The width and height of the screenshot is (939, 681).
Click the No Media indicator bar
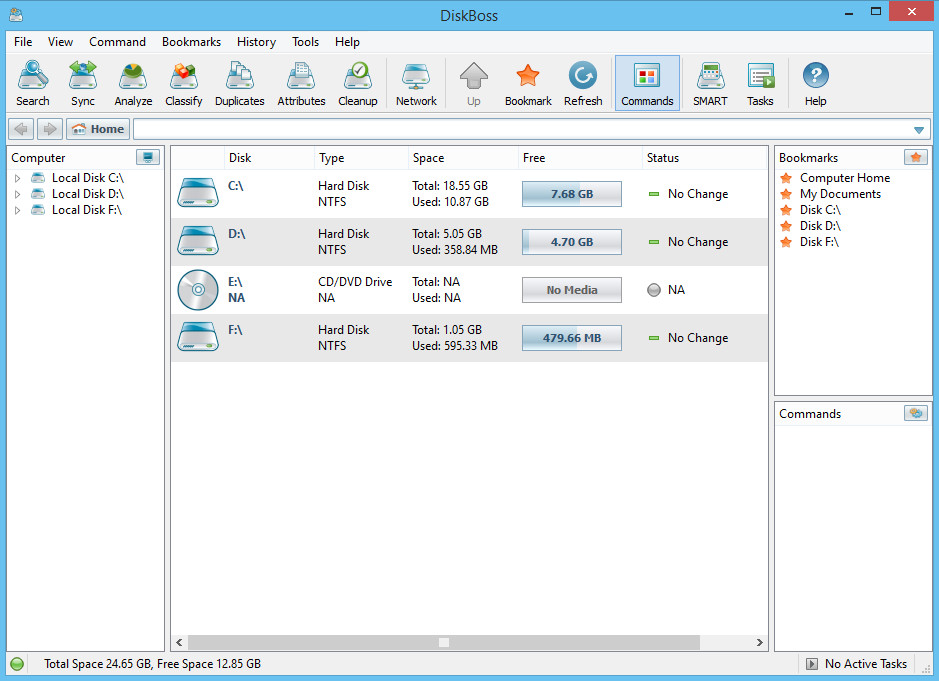(571, 290)
